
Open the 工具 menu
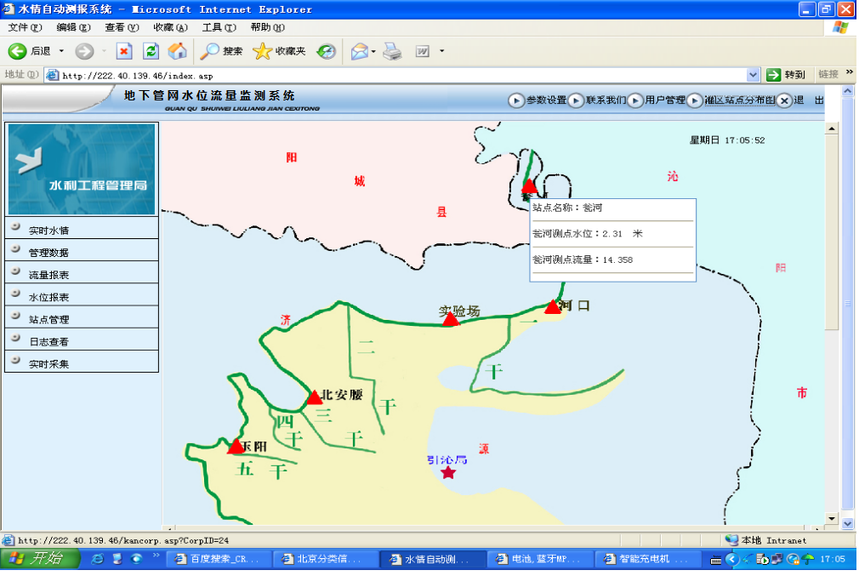219,27
